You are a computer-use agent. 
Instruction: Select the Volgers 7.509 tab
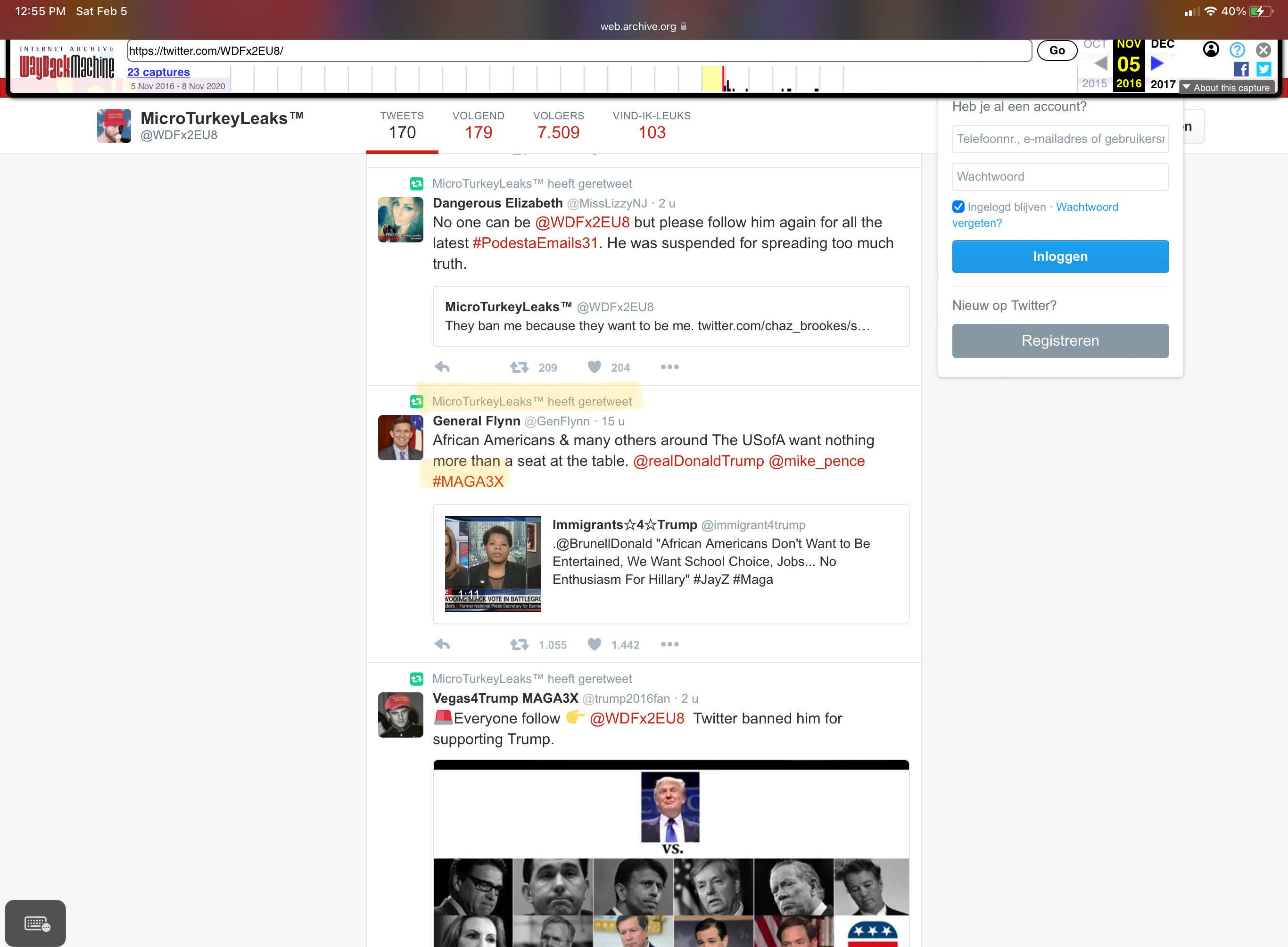click(559, 125)
